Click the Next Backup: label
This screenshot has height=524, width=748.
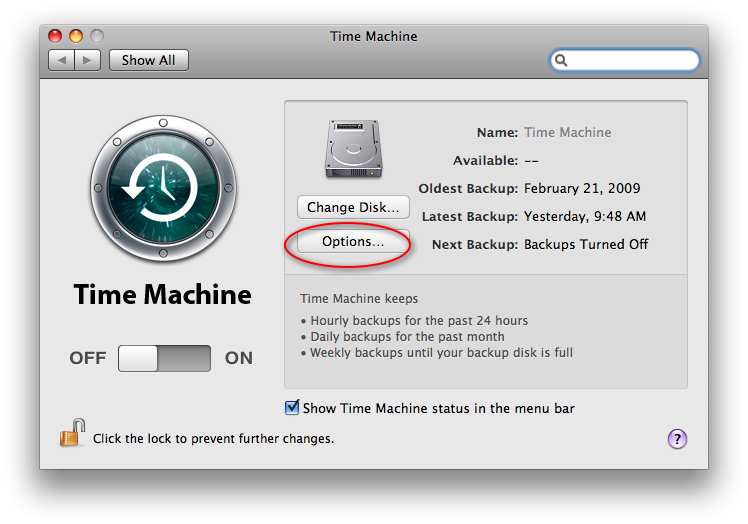475,244
